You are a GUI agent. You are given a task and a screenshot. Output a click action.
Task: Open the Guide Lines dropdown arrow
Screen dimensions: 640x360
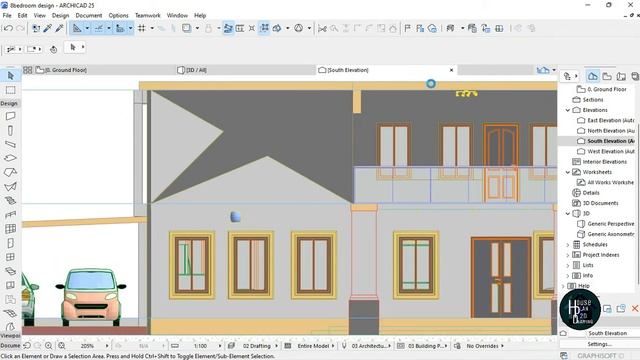pyautogui.click(x=87, y=28)
